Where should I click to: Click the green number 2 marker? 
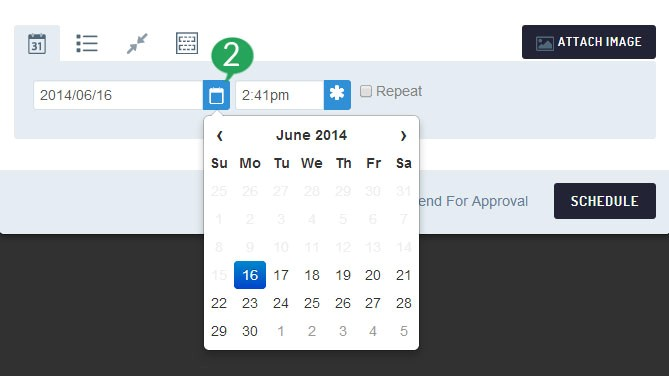click(232, 56)
